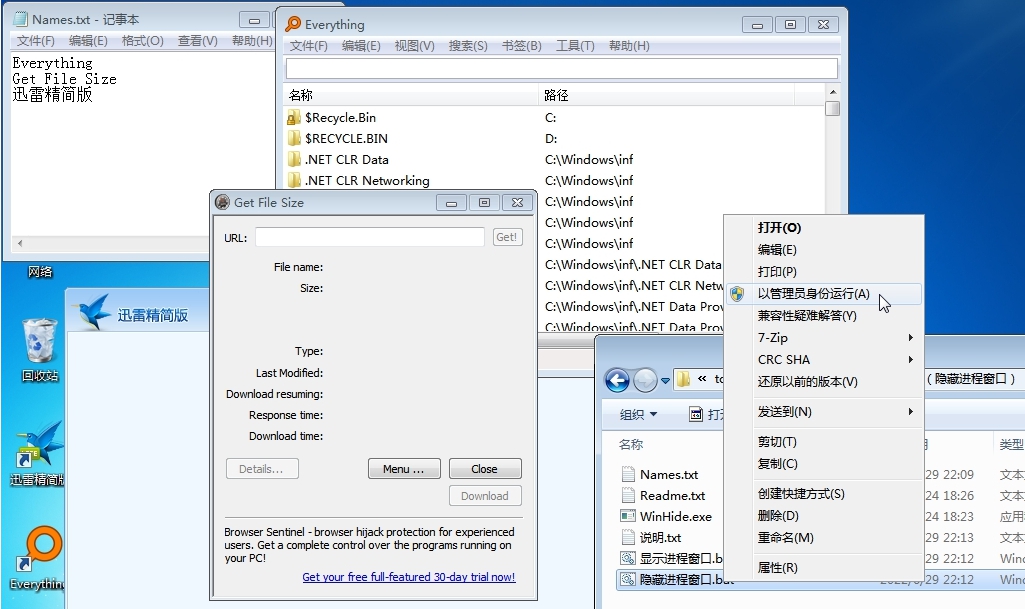Click the WinHide.exe application icon

(x=628, y=516)
